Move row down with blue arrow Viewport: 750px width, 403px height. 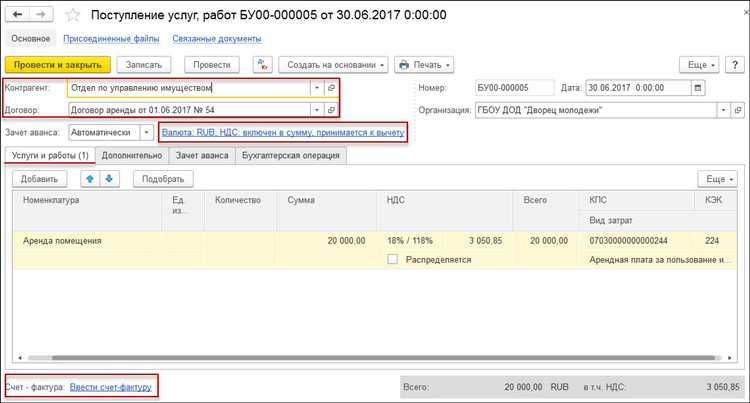click(110, 178)
